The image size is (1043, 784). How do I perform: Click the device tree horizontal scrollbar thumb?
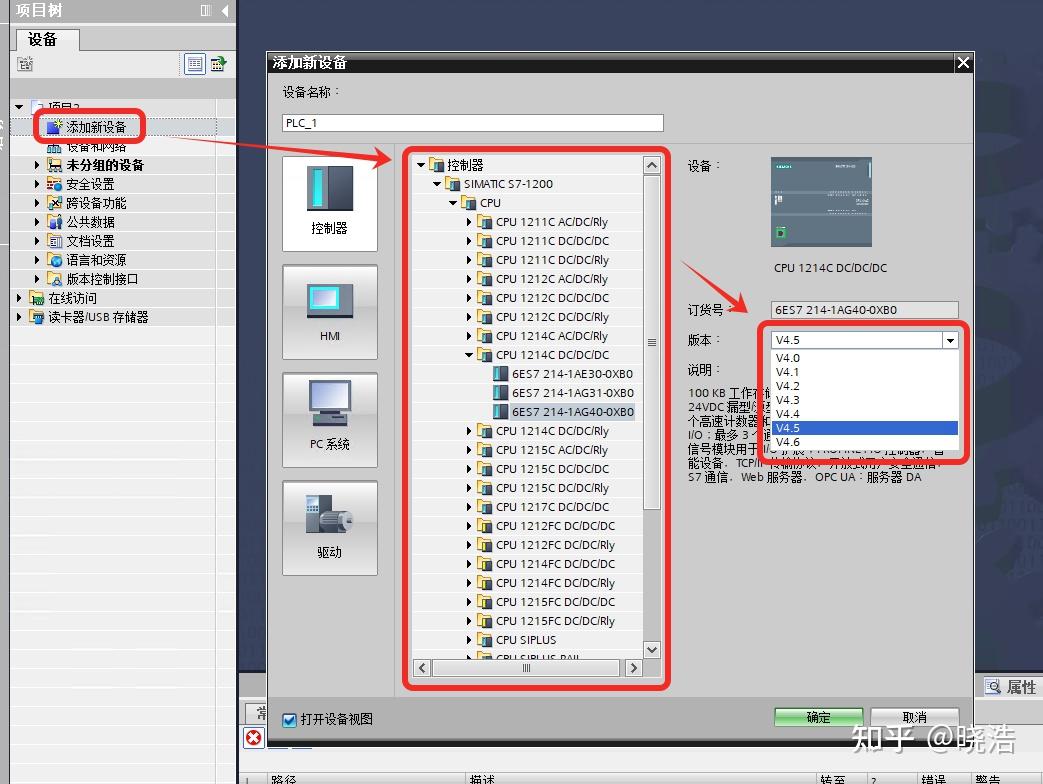click(x=526, y=668)
